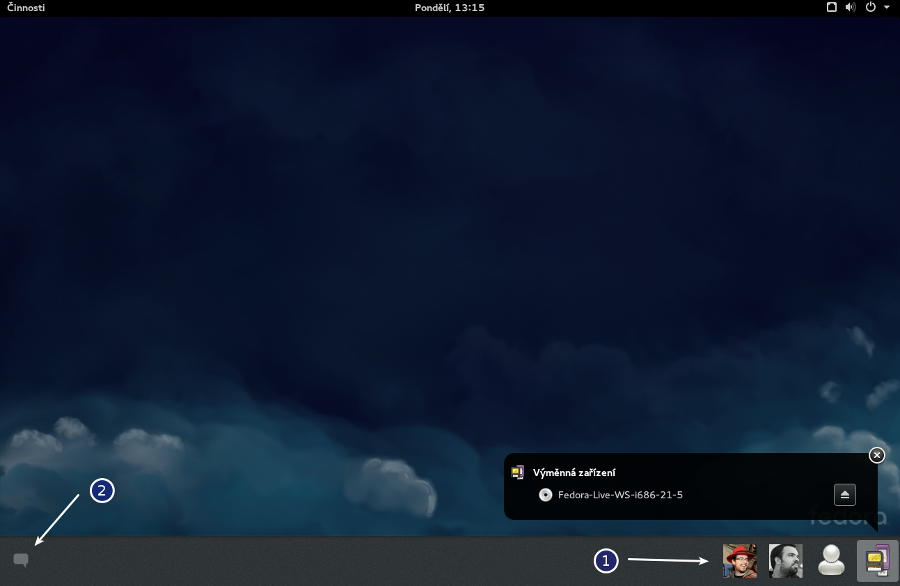Open chat with red-hat avatar contact
This screenshot has height=586, width=900.
pos(740,561)
